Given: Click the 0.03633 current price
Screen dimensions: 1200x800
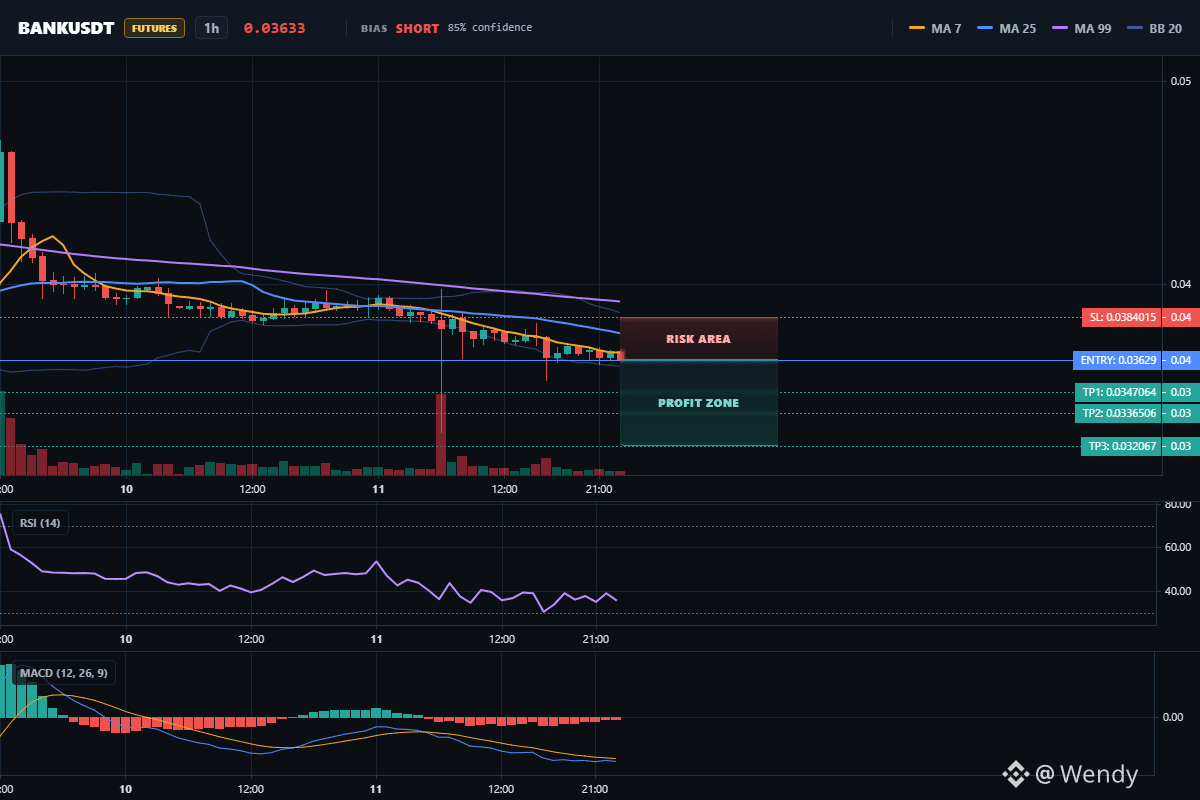Looking at the screenshot, I should [274, 28].
